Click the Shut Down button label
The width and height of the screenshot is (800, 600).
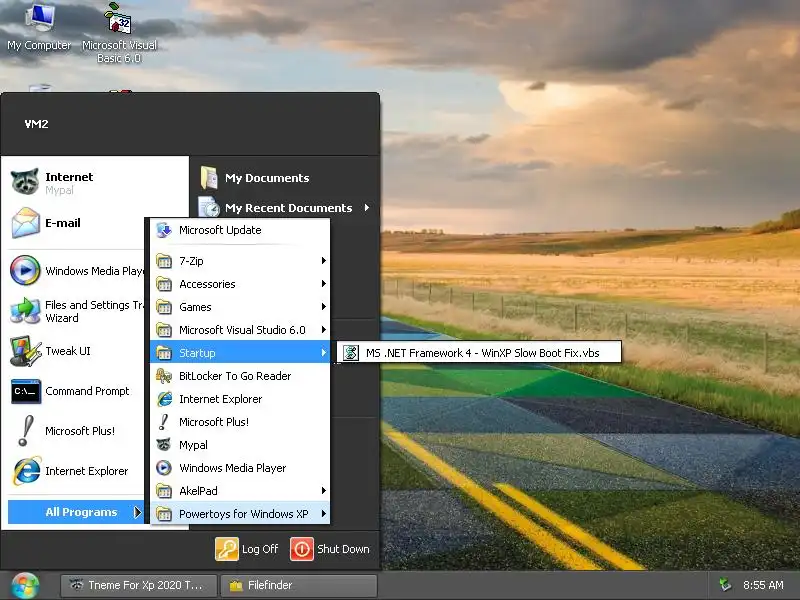pyautogui.click(x=343, y=549)
